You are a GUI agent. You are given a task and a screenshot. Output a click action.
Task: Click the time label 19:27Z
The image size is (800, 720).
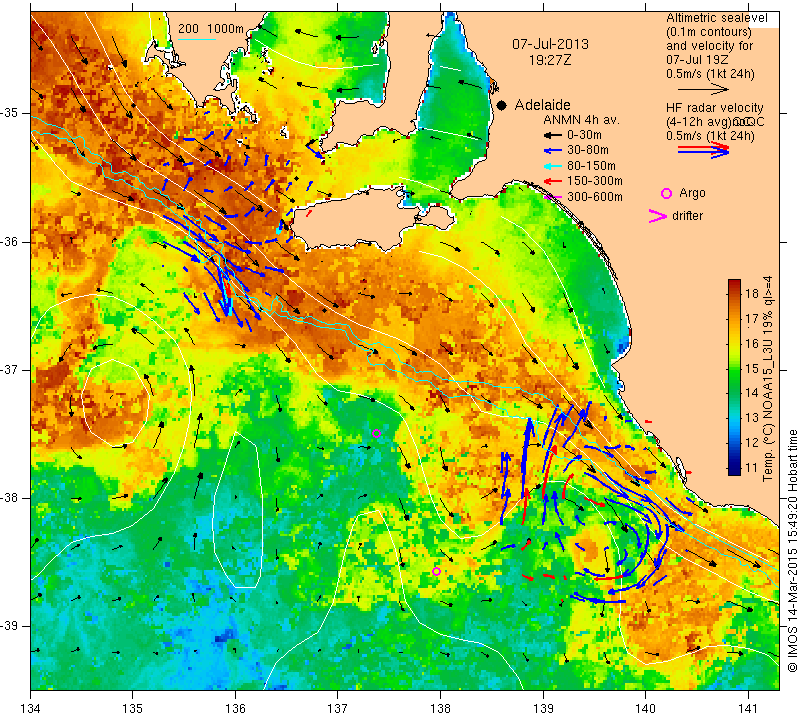pos(550,60)
